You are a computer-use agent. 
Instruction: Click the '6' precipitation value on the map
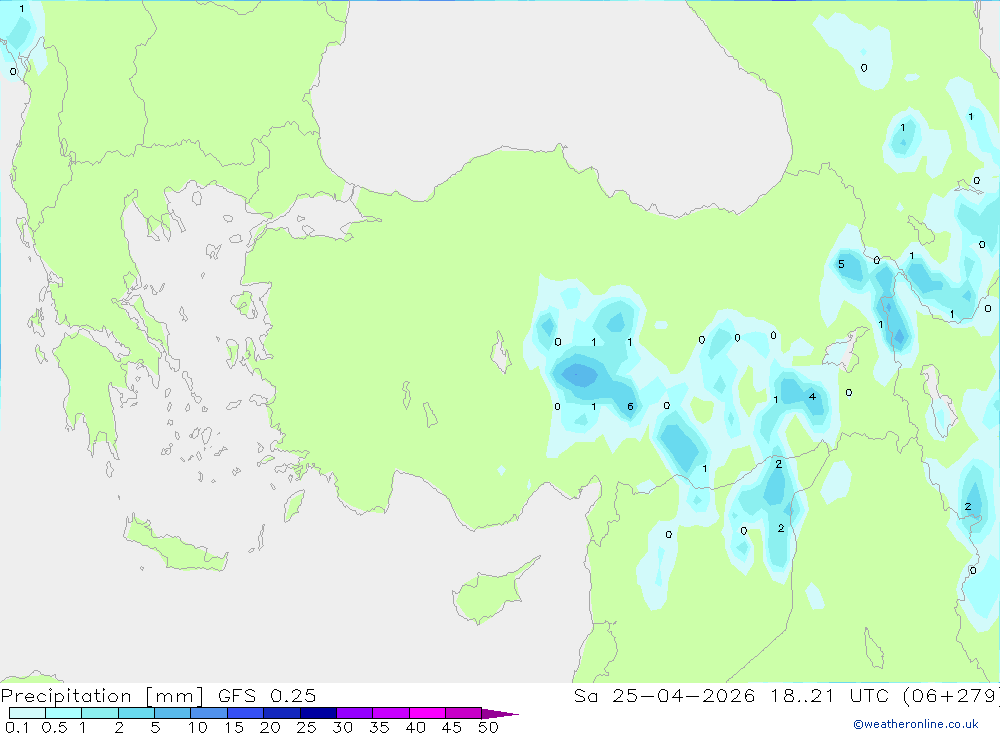630,407
